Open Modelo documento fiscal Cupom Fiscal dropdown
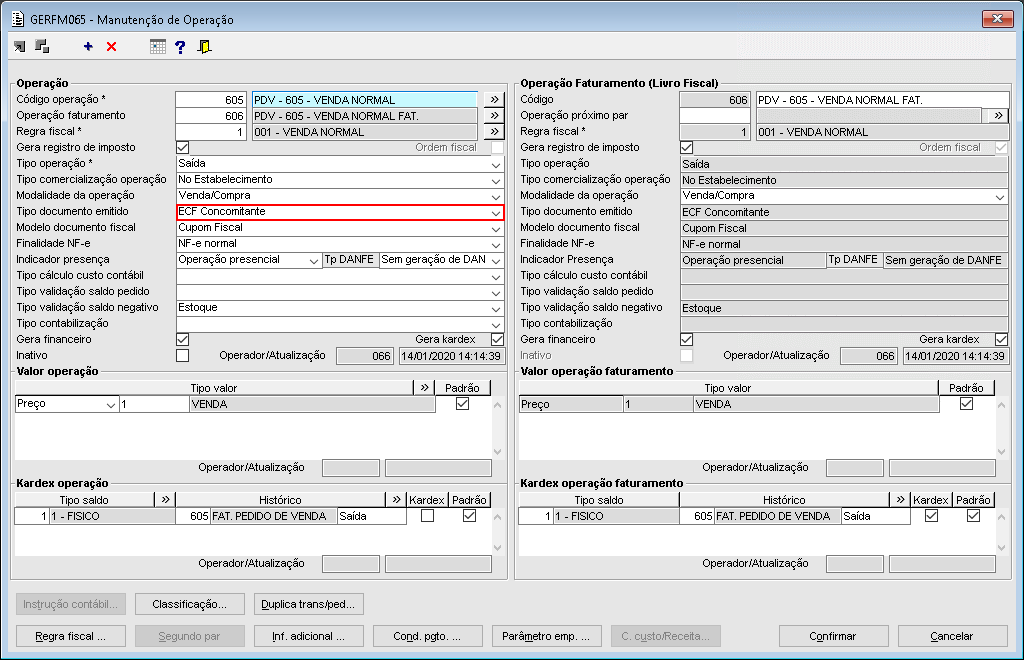1024x660 pixels. click(496, 228)
